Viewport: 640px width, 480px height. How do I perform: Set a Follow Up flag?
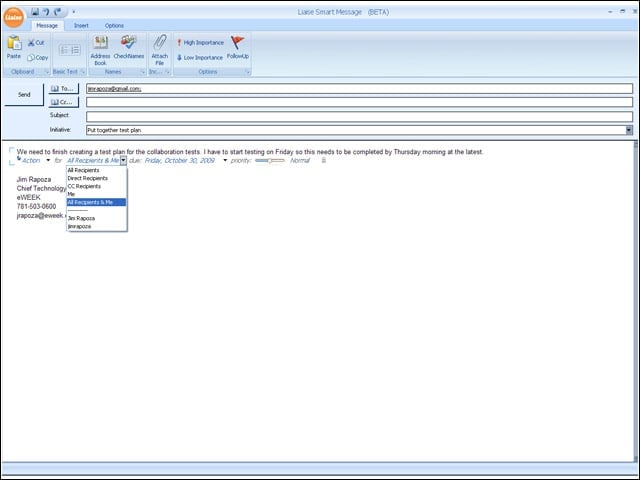coord(238,47)
